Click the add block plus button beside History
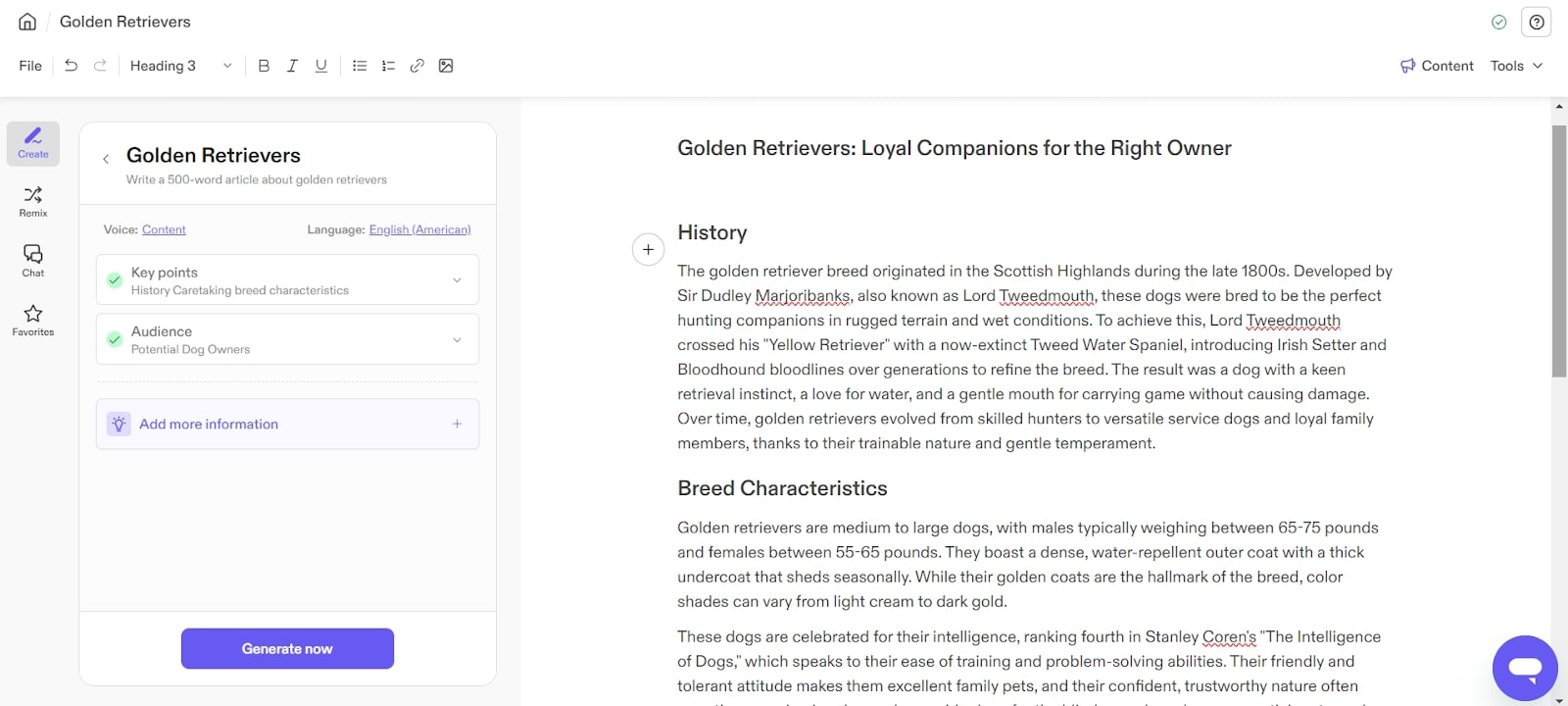The width and height of the screenshot is (1568, 706). [x=648, y=250]
